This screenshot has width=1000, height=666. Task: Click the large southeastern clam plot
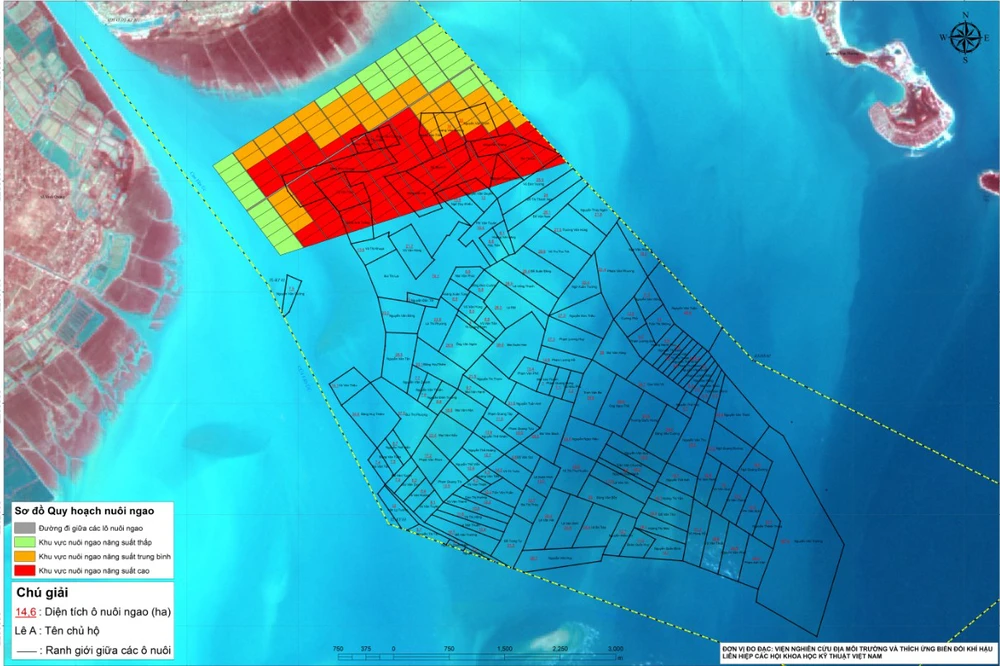pos(800,529)
